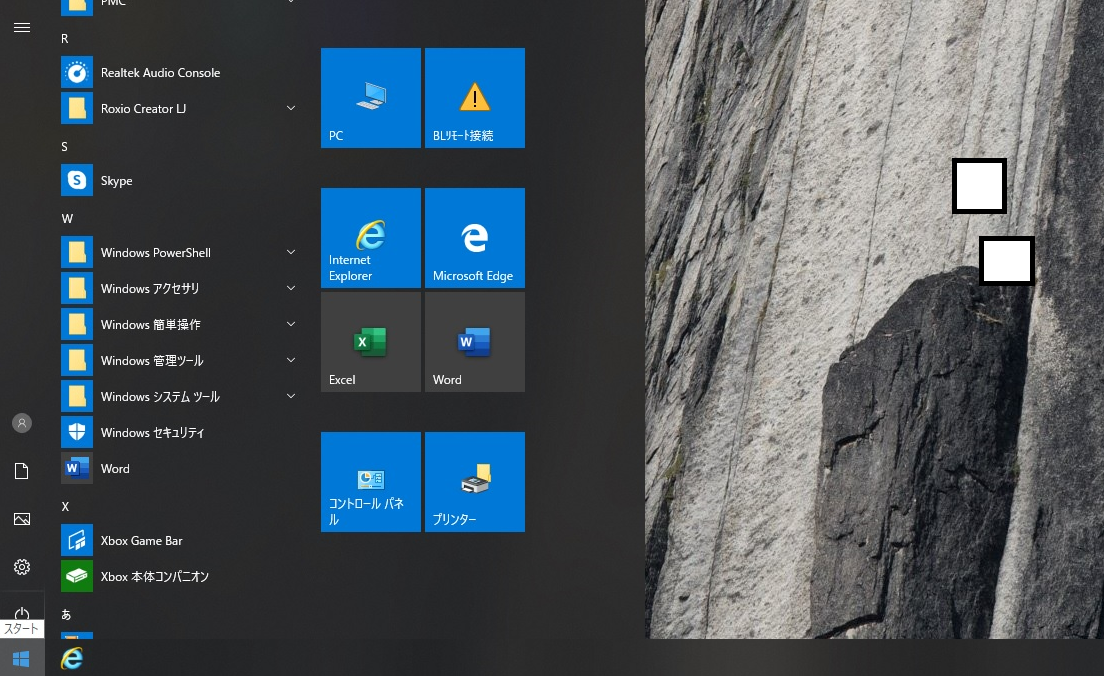Open the プリンター tile
The height and width of the screenshot is (676, 1104).
click(x=475, y=482)
